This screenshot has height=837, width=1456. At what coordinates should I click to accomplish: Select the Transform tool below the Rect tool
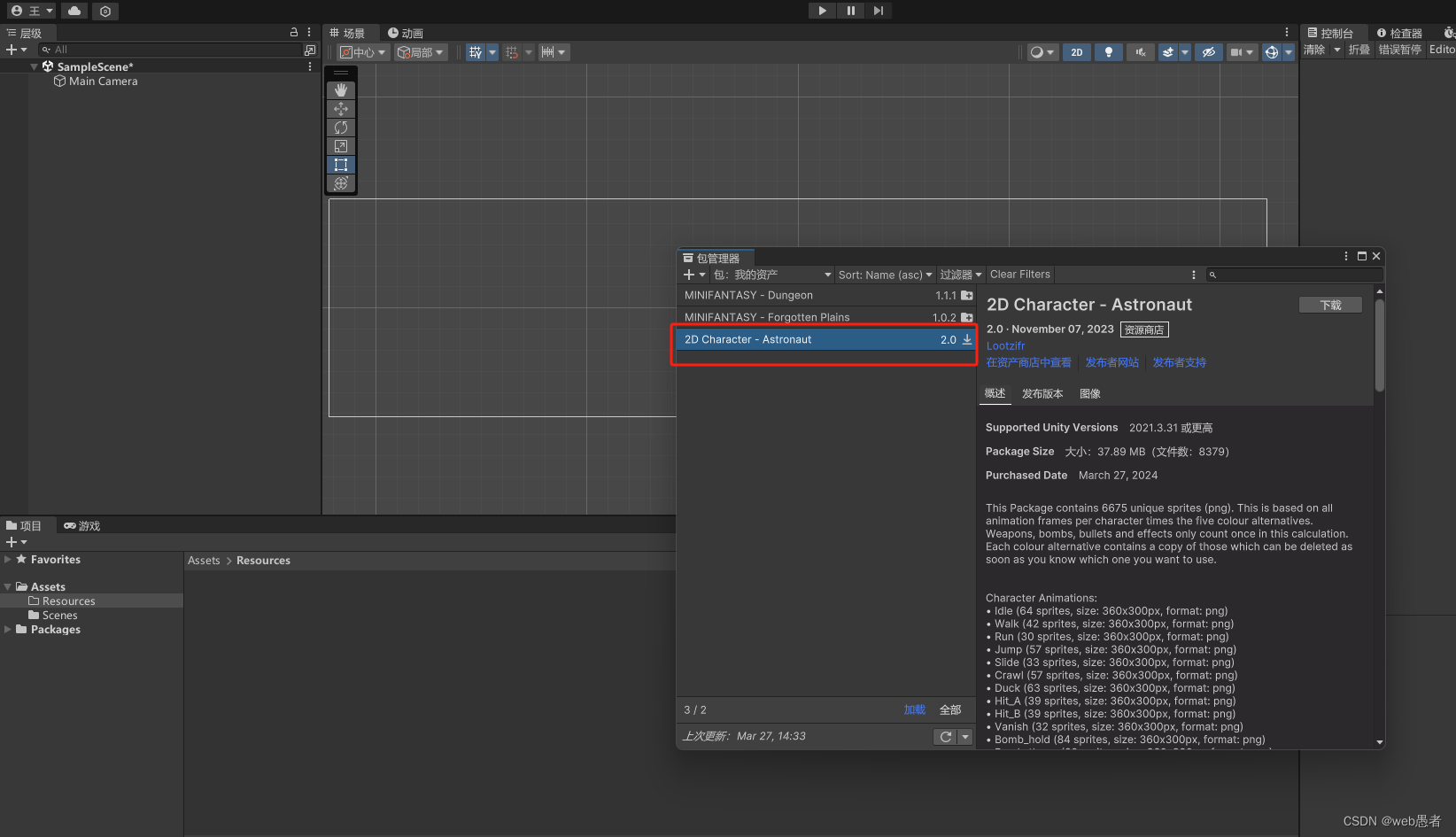341,183
